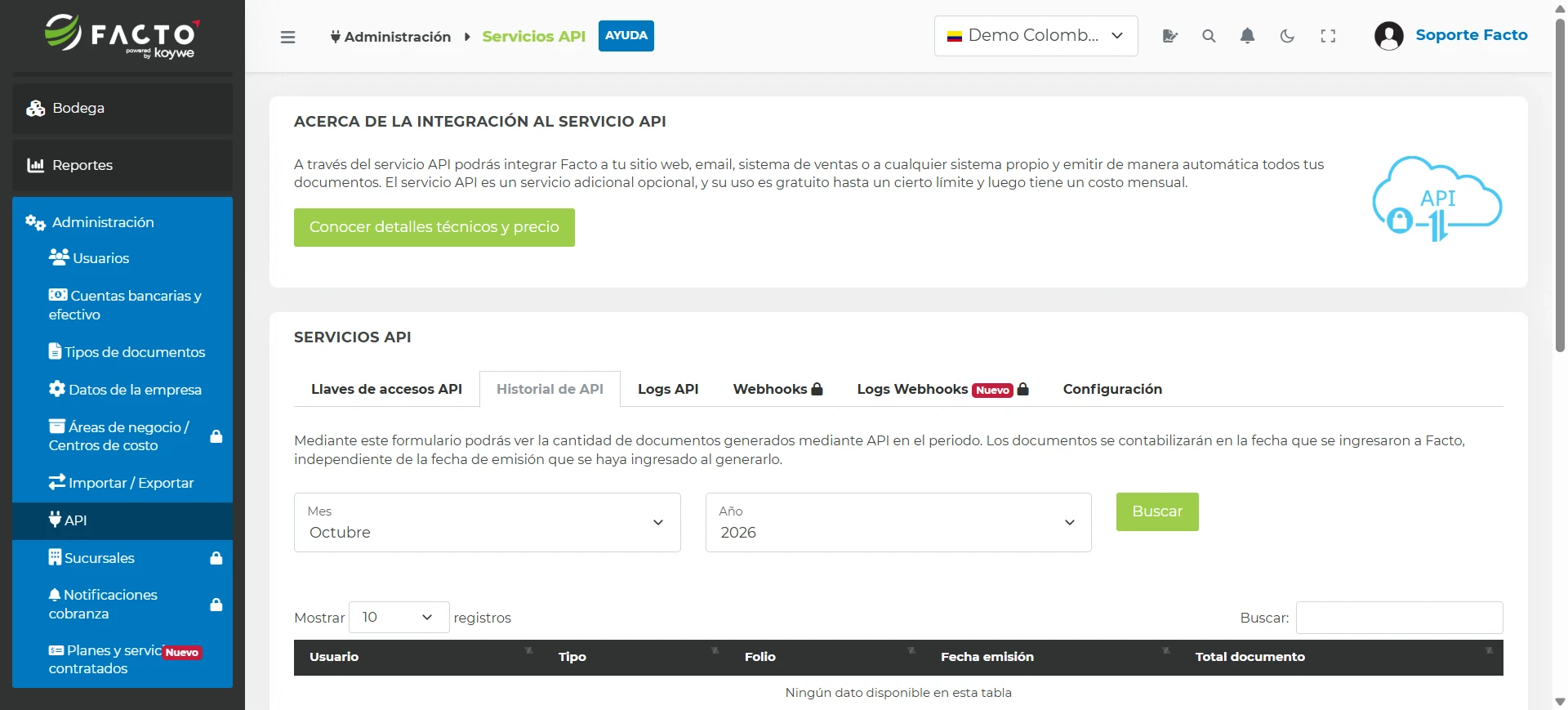Click the Administración breadcrumb
Image resolution: width=1568 pixels, height=710 pixels.
(390, 37)
